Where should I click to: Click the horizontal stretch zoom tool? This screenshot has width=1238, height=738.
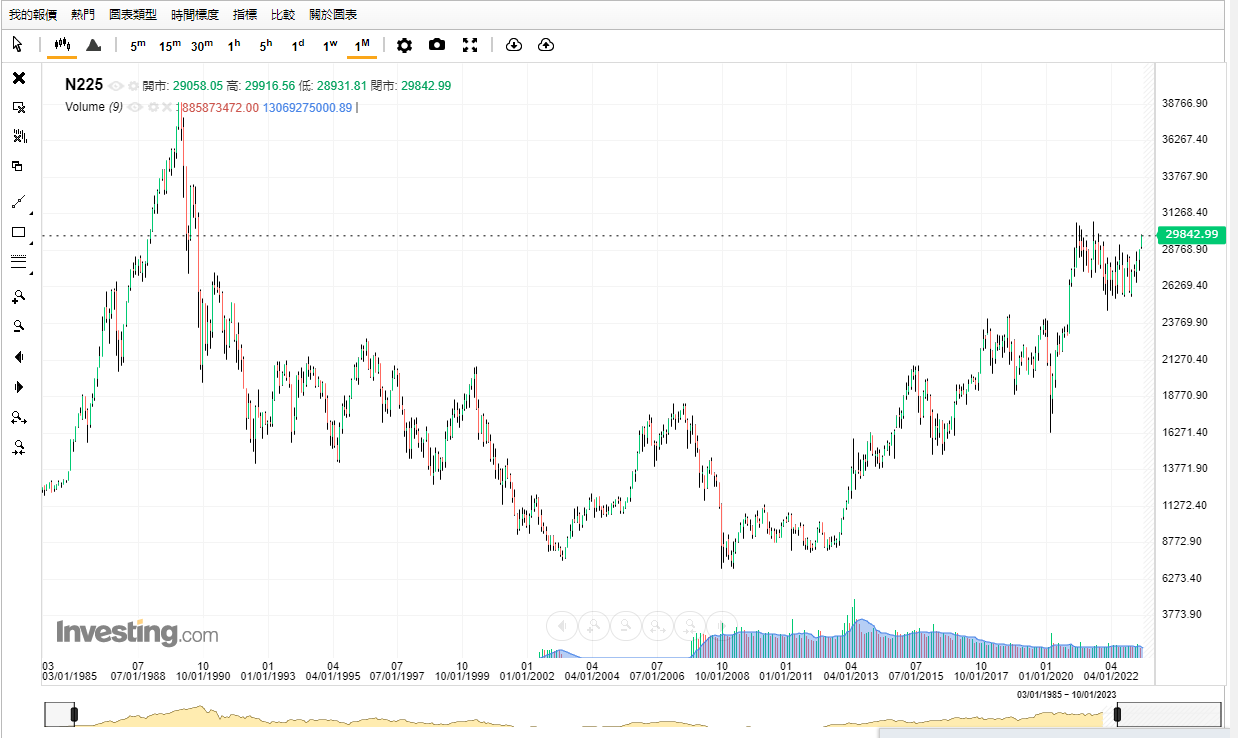click(18, 418)
